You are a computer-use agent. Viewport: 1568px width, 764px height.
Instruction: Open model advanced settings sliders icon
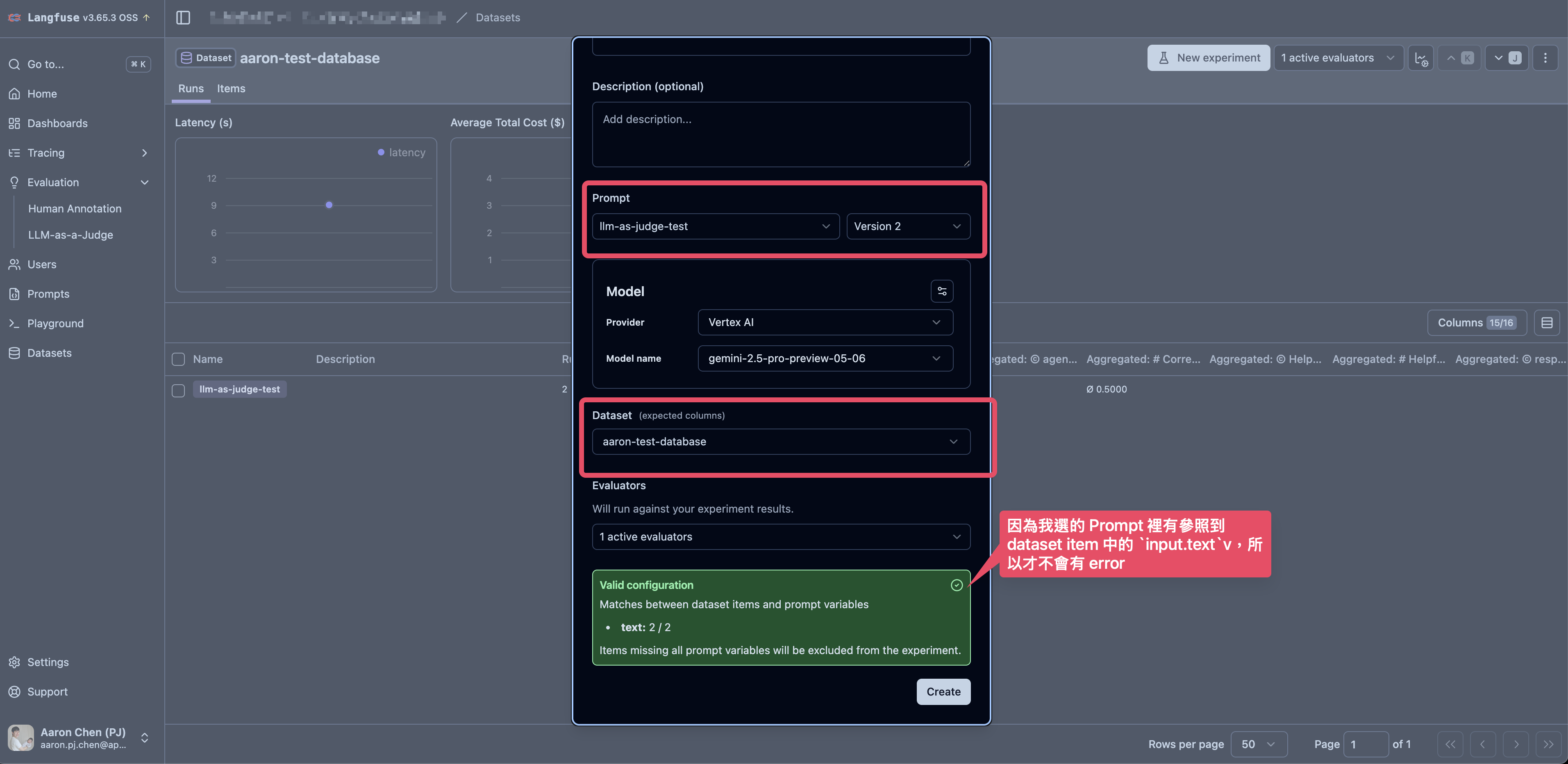click(x=942, y=291)
